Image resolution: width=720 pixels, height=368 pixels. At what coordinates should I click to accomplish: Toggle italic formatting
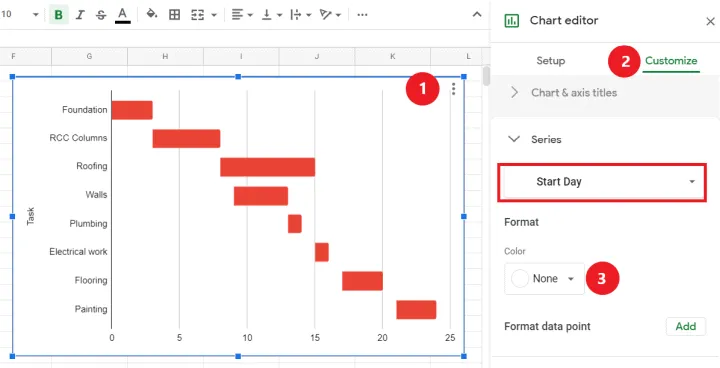[80, 15]
